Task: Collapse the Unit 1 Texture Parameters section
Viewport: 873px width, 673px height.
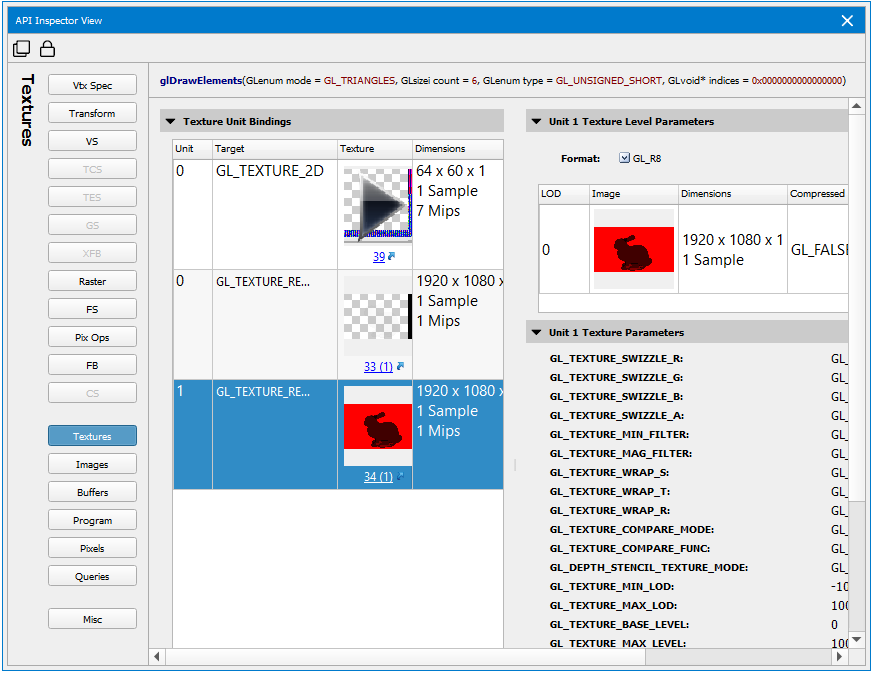Action: pos(536,333)
